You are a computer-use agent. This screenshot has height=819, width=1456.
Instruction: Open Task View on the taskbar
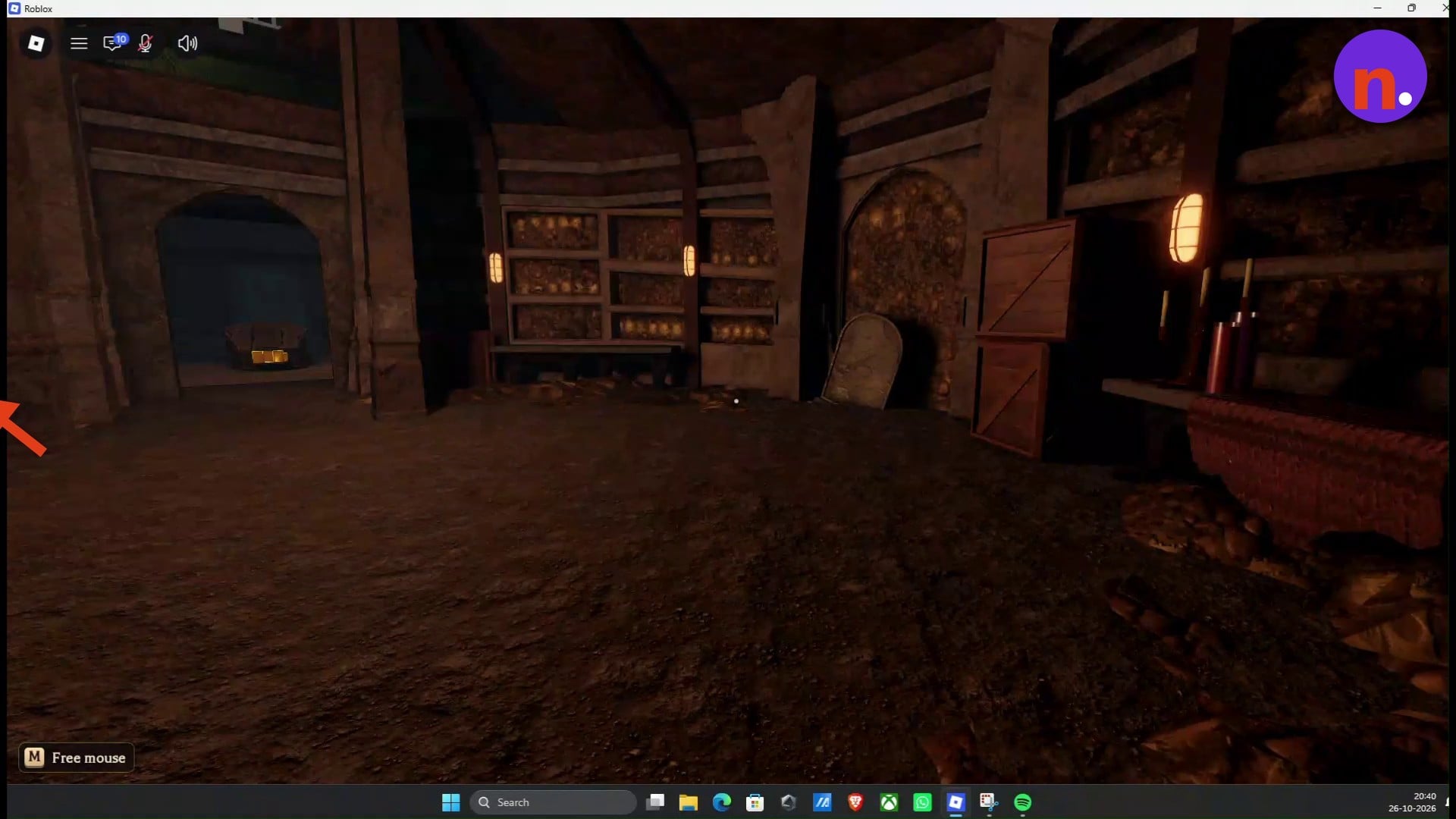[x=655, y=802]
